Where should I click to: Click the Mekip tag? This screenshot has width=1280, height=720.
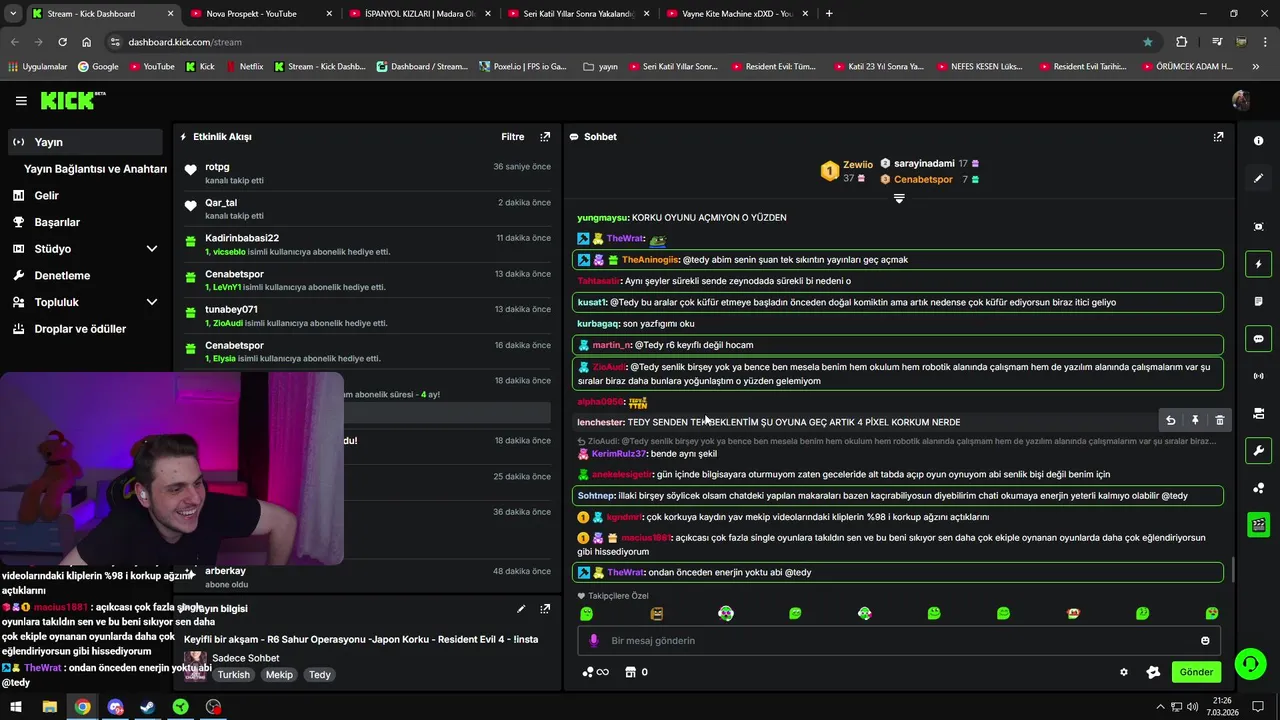[279, 675]
